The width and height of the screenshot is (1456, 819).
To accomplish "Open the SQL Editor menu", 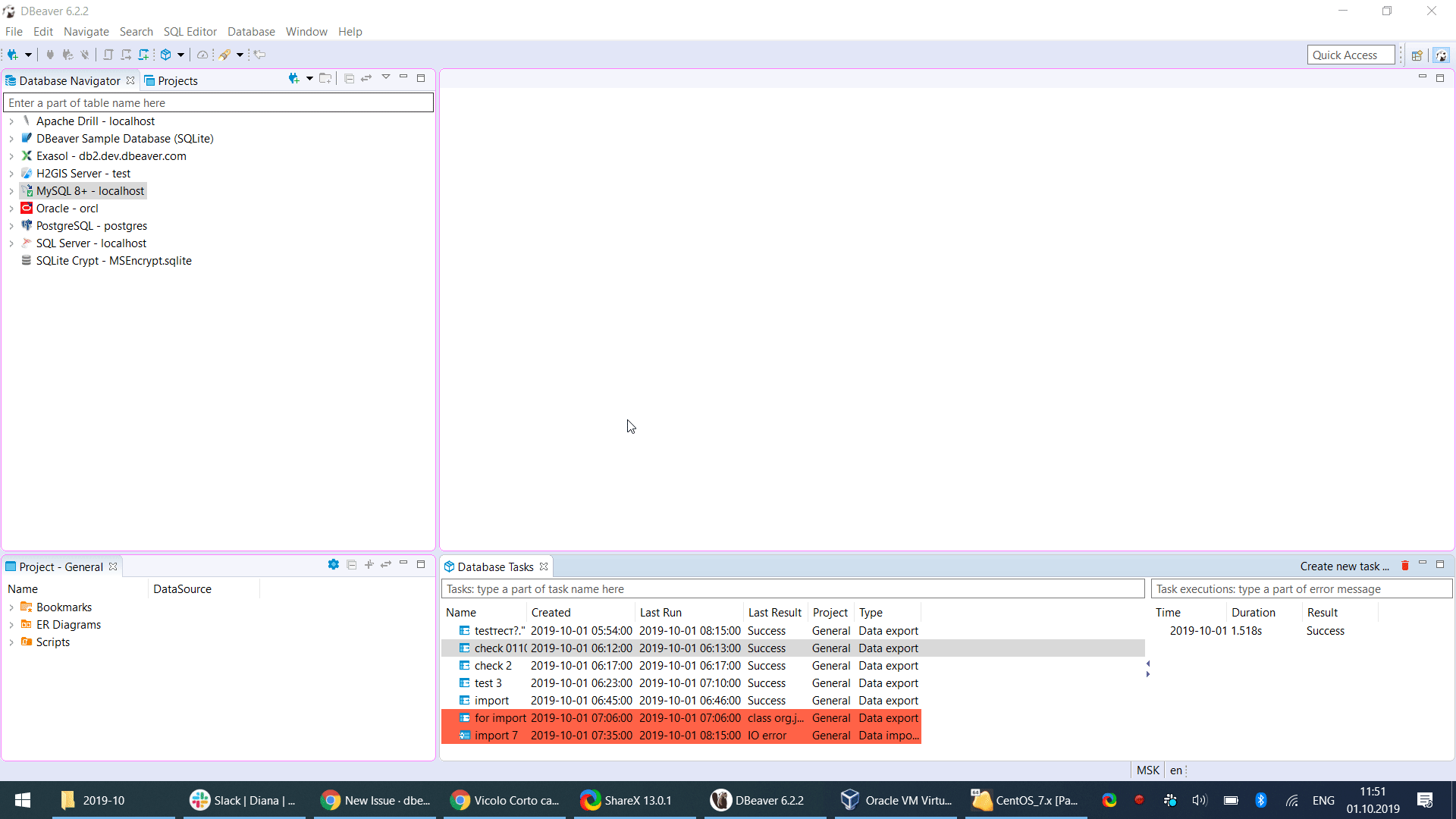I will 190,32.
